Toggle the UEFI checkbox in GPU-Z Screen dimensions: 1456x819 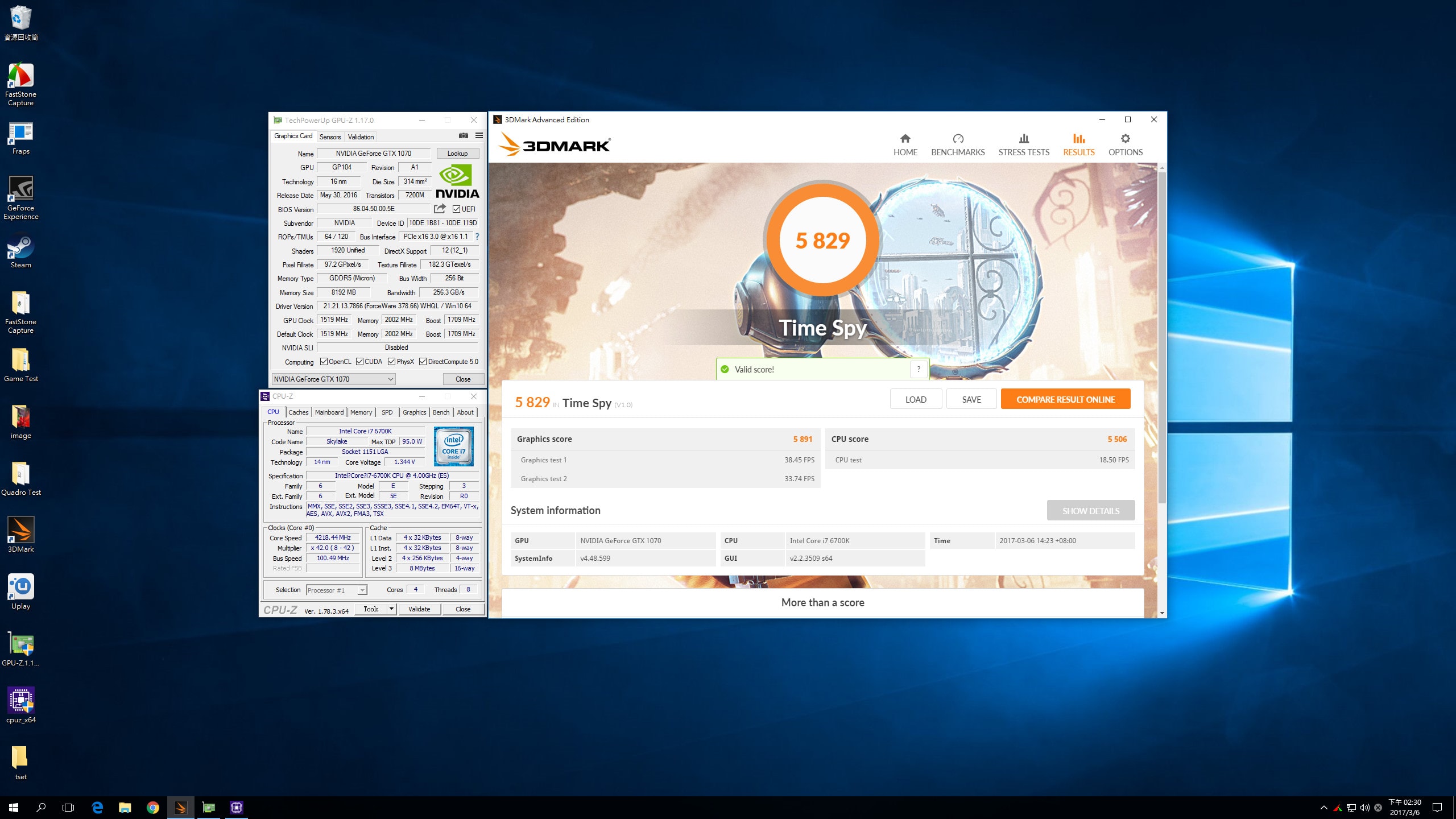(456, 209)
